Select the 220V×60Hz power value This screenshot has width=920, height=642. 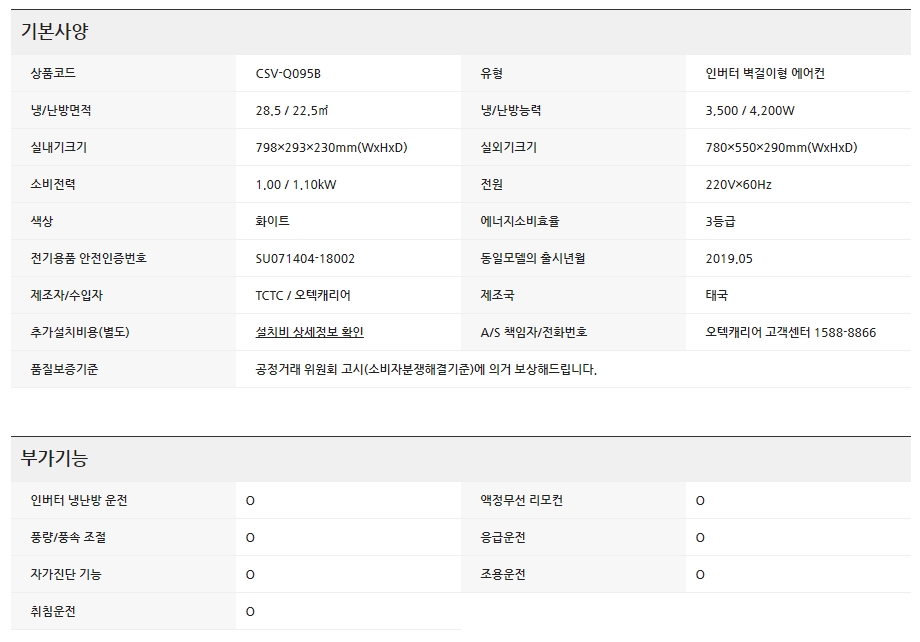click(x=738, y=184)
